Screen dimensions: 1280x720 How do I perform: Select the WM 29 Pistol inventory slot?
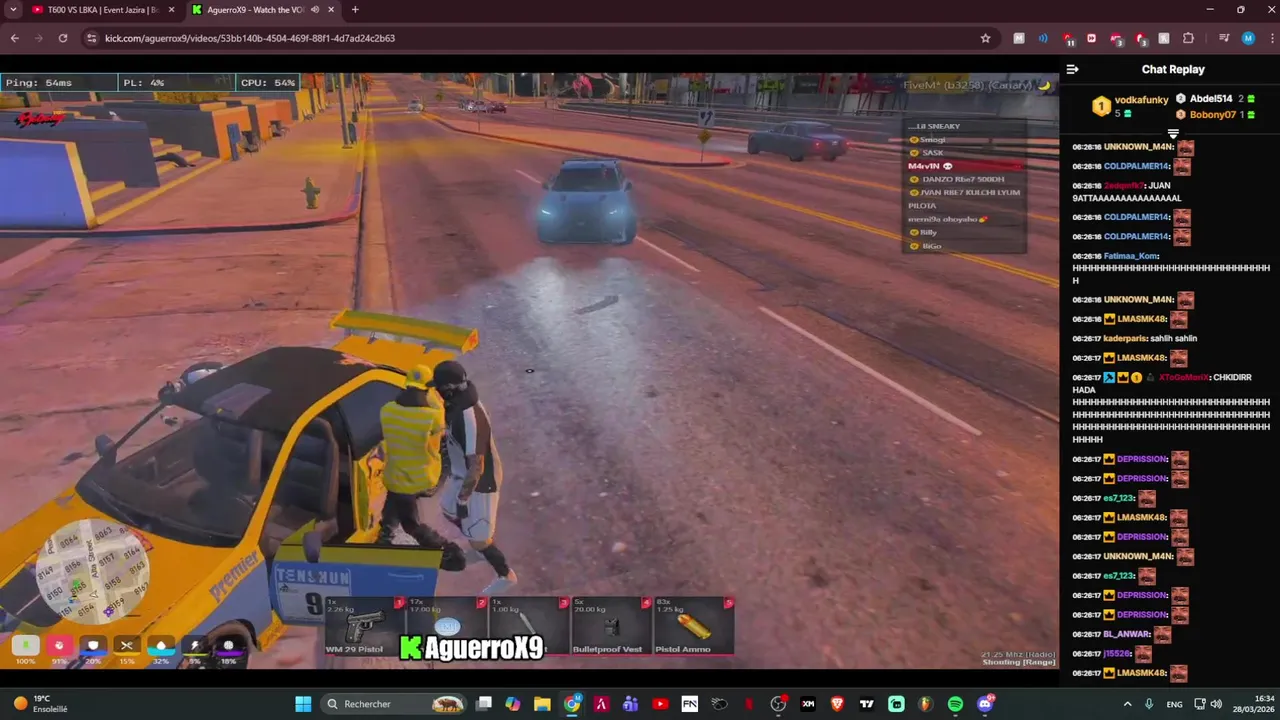[x=363, y=627]
